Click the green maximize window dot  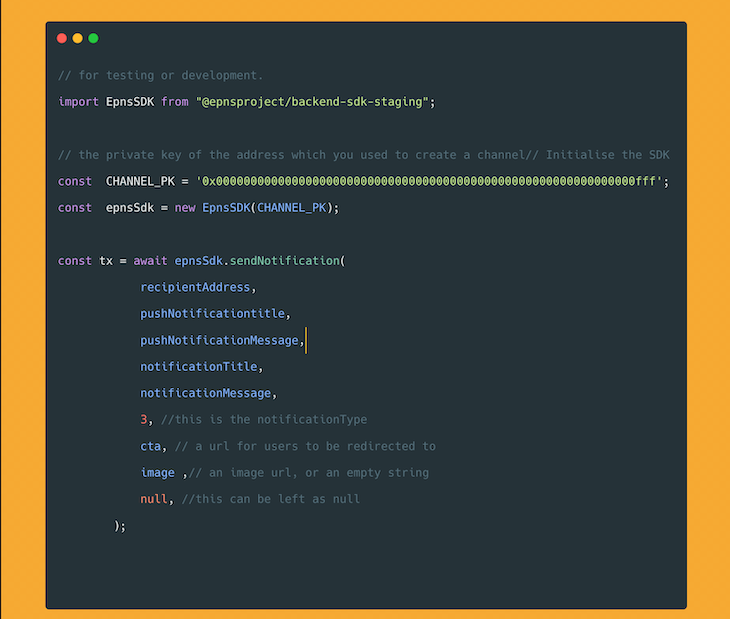pyautogui.click(x=93, y=38)
